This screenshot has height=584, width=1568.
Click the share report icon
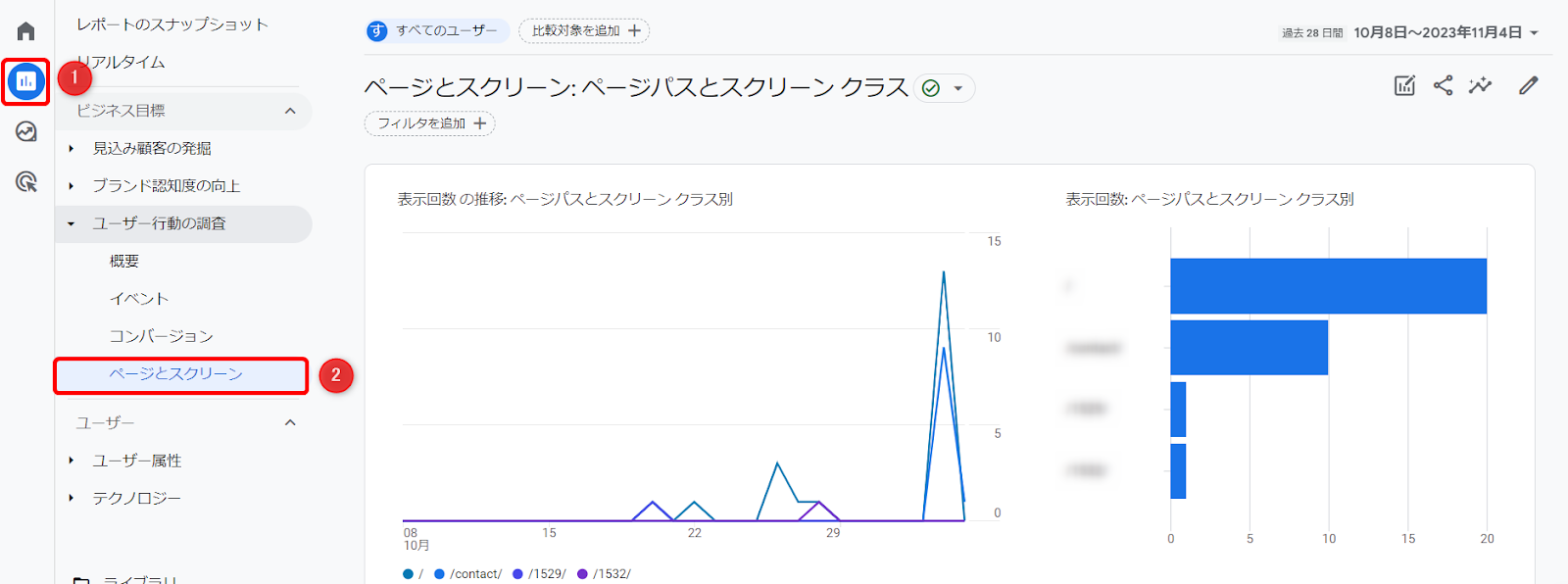1443,85
